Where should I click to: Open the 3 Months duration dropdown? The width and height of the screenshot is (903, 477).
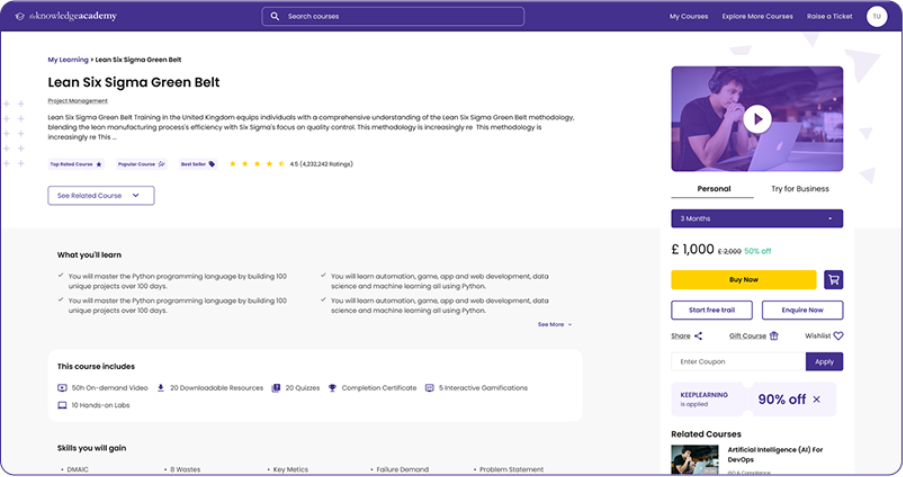[756, 218]
